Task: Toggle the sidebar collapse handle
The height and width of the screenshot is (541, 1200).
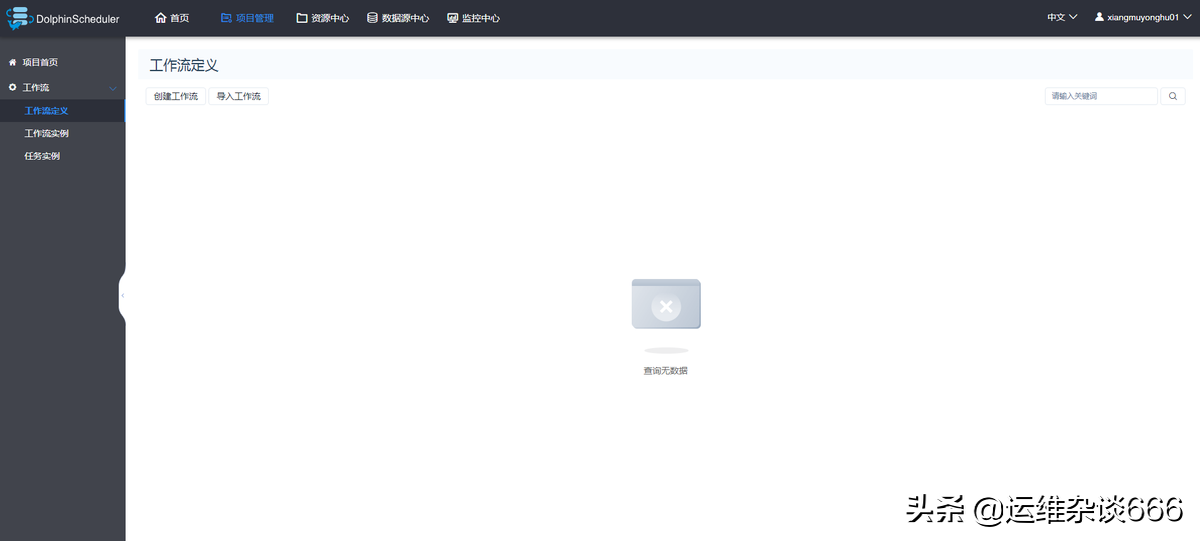Action: (122, 296)
